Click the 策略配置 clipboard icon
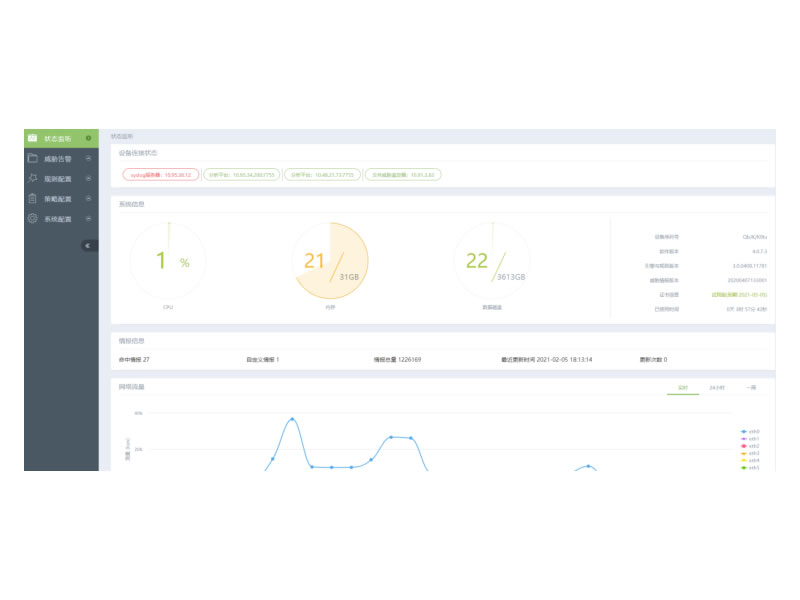Viewport: 800px width, 600px height. click(x=32, y=198)
